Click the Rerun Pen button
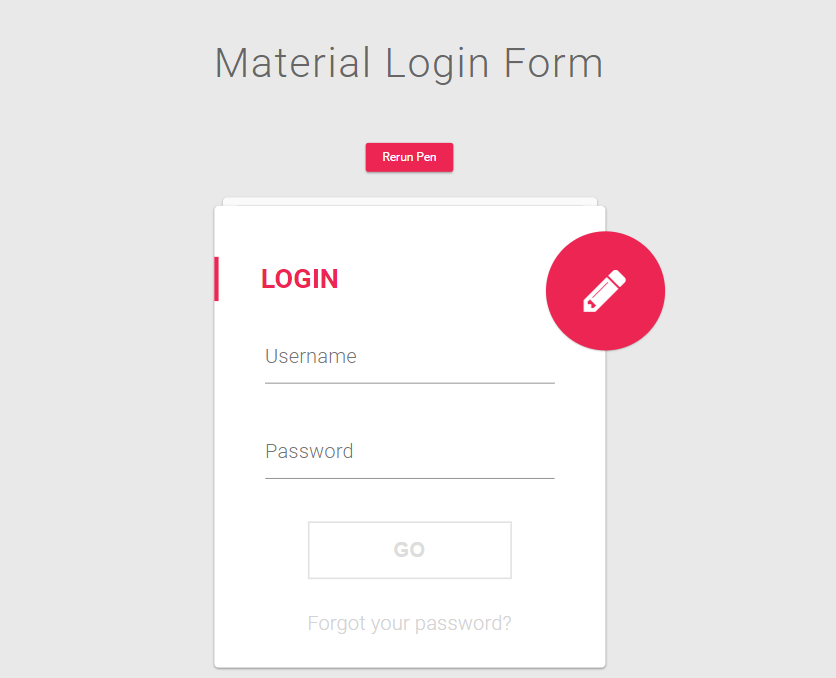Image resolution: width=836 pixels, height=678 pixels. coord(409,157)
